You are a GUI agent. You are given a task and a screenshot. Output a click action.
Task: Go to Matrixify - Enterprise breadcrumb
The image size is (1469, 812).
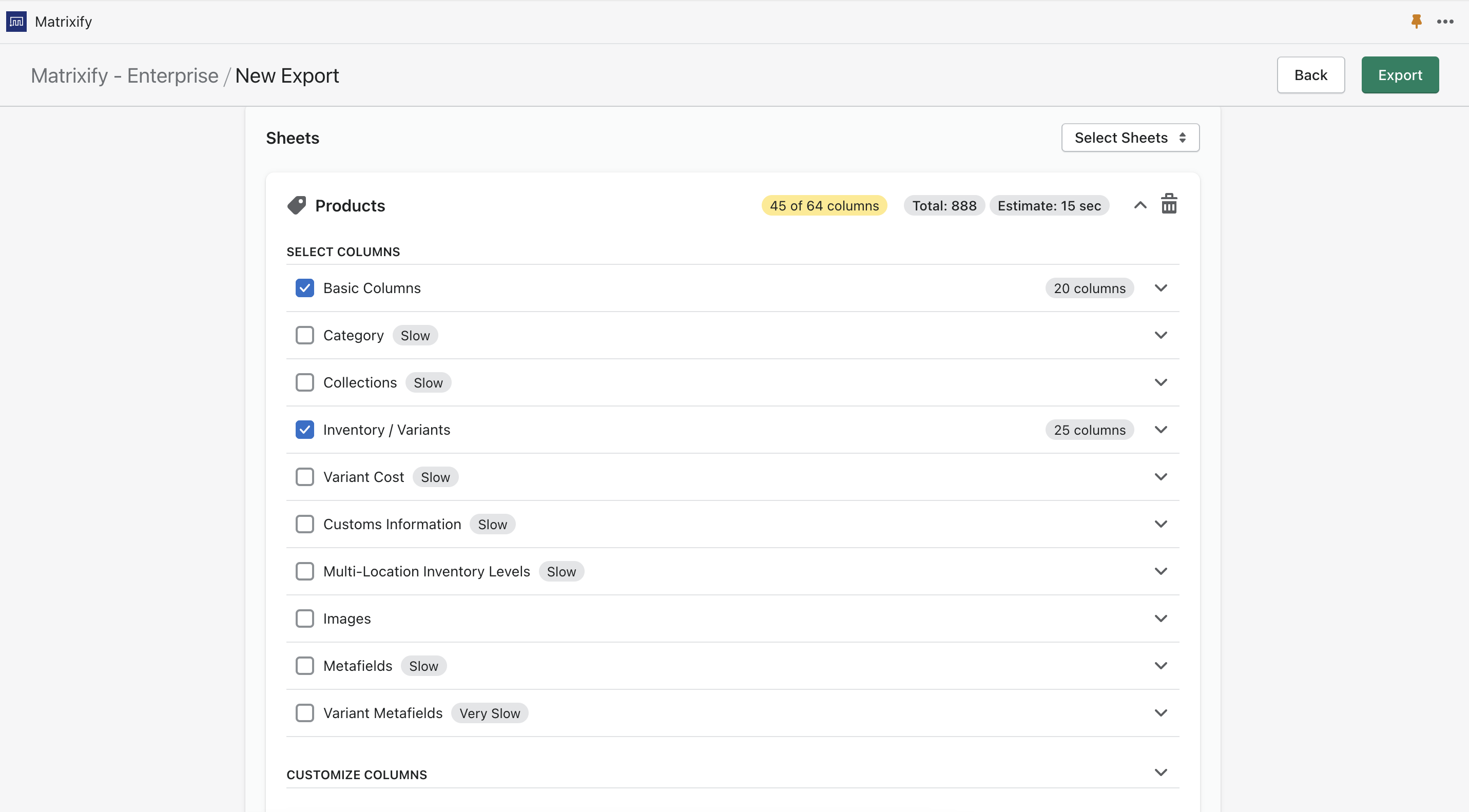tap(124, 75)
